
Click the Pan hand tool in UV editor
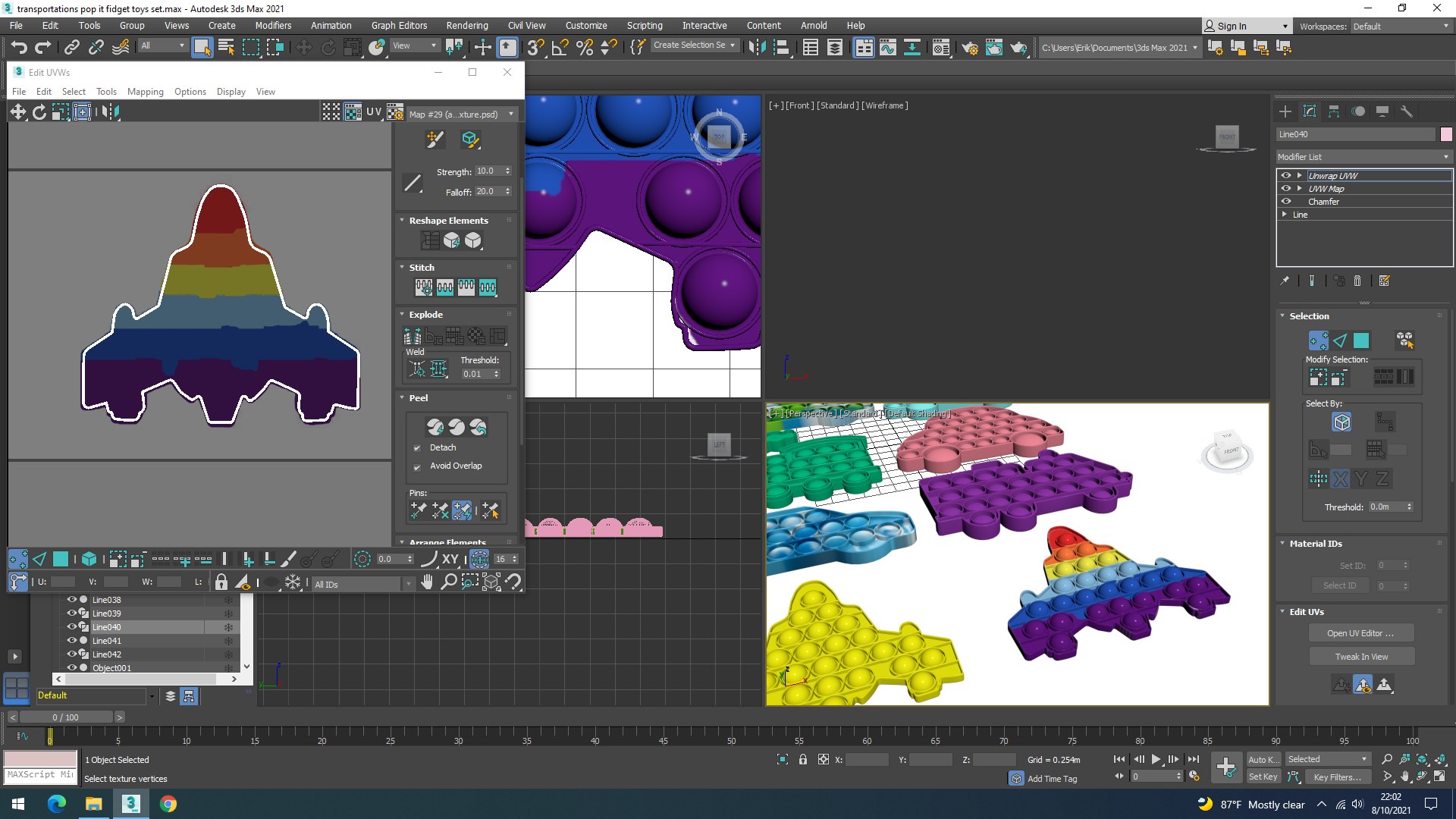427,582
